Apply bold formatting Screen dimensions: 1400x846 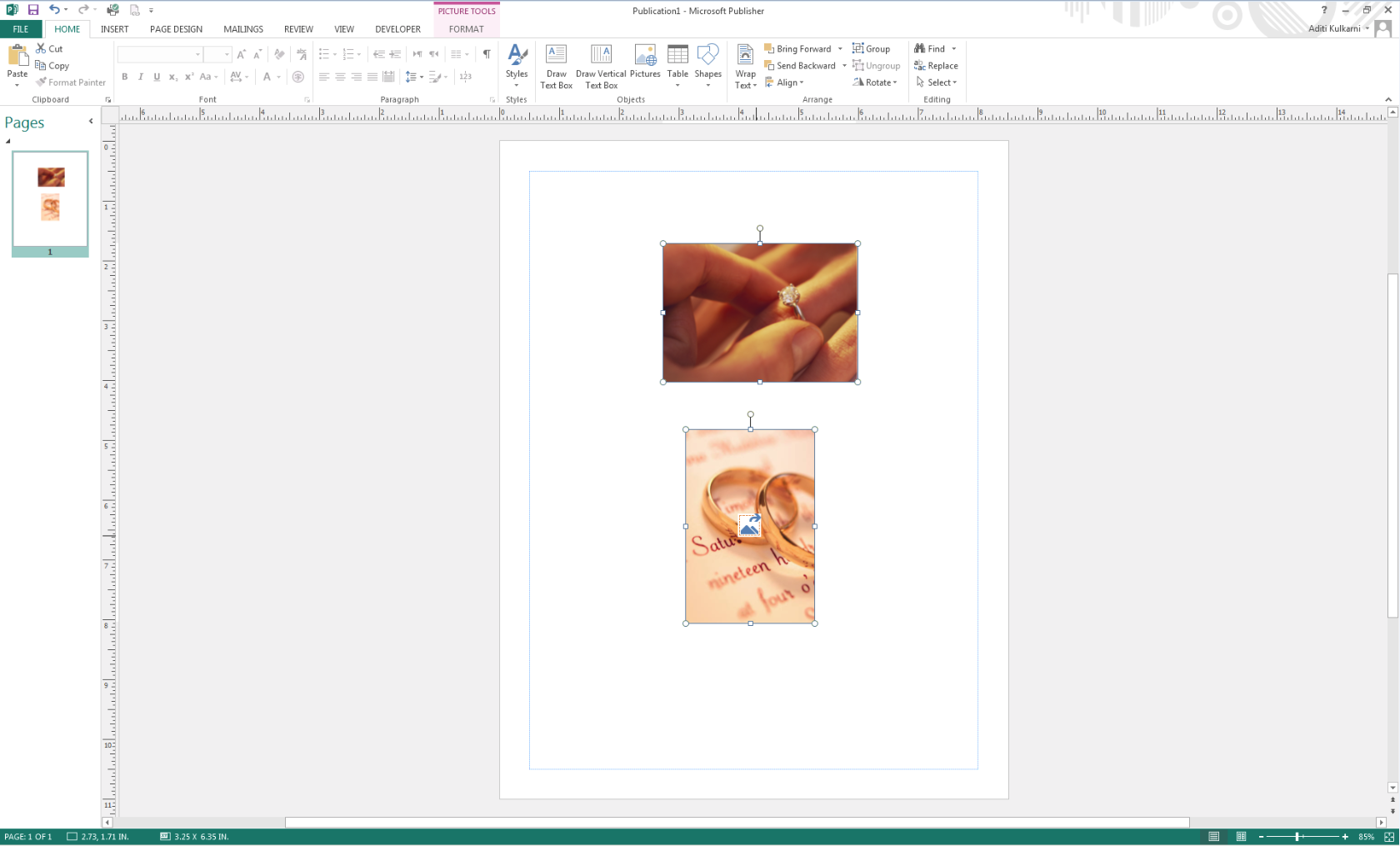(124, 77)
